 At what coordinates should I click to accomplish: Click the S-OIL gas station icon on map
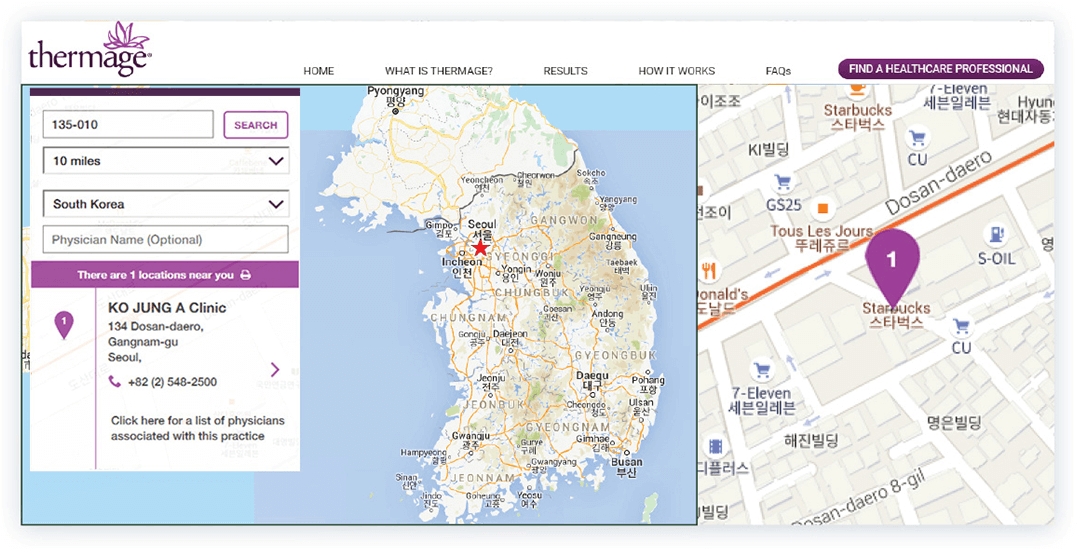tap(995, 236)
